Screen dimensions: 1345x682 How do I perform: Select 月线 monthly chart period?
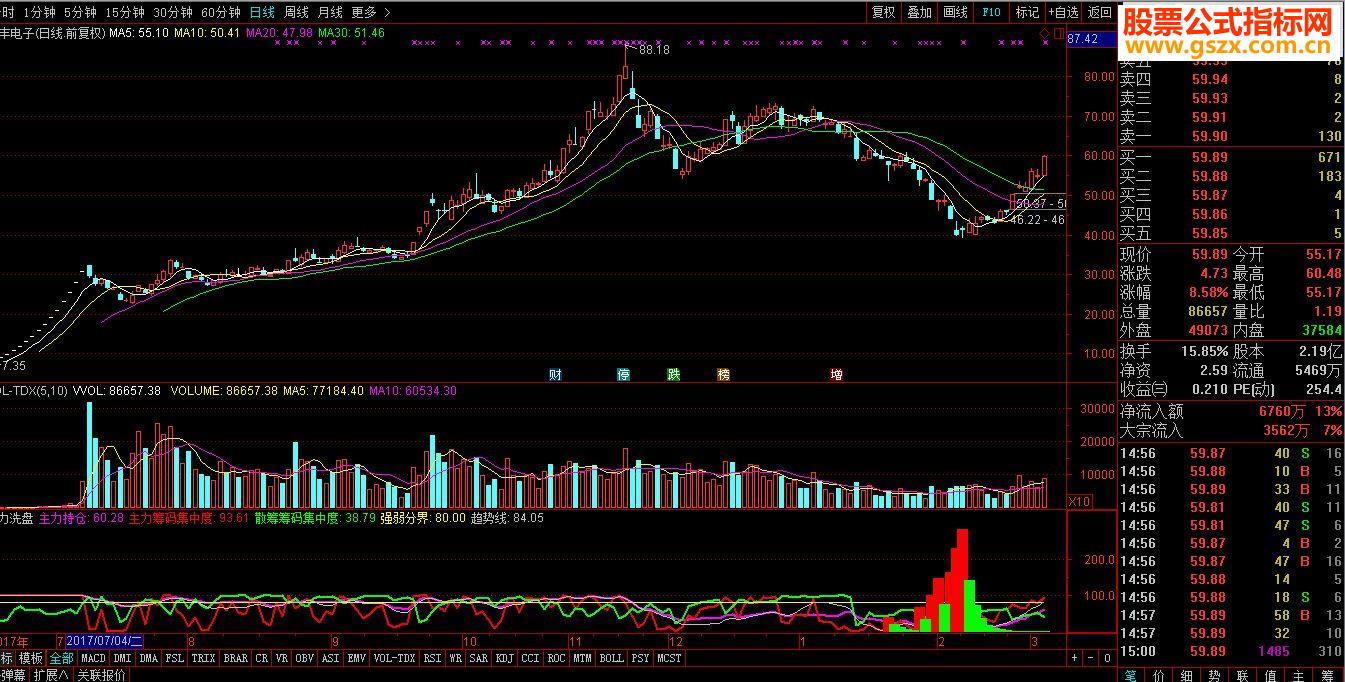(x=330, y=12)
